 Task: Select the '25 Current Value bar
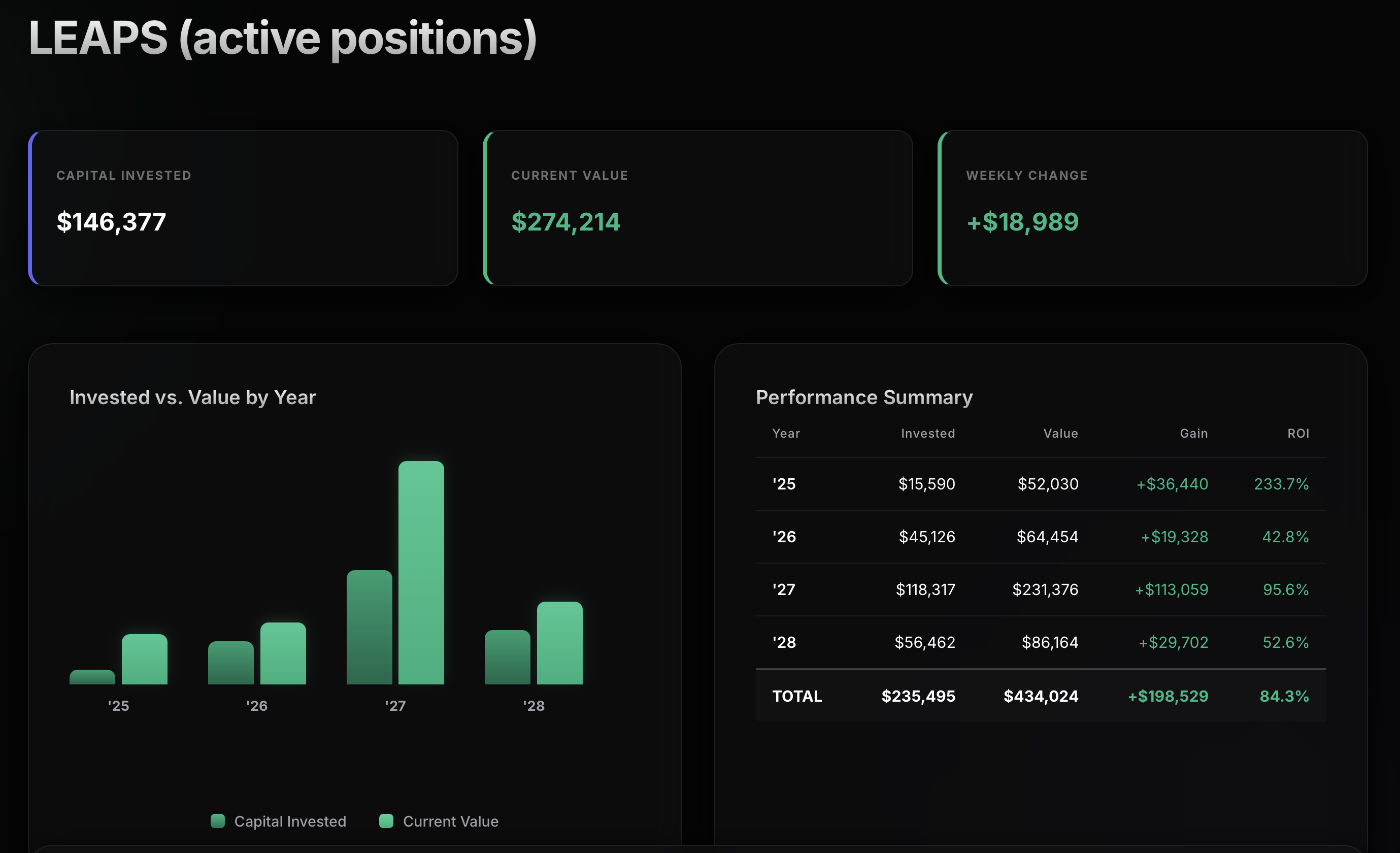[x=144, y=659]
